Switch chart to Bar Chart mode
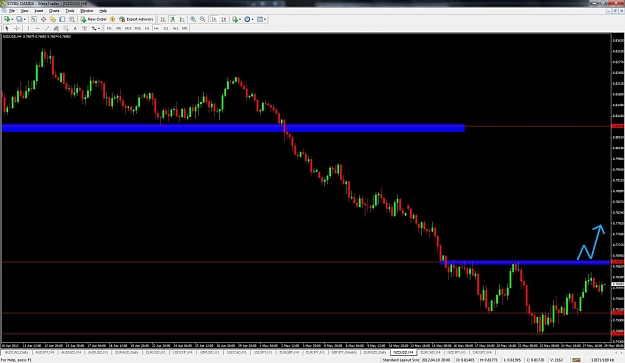 [163, 19]
